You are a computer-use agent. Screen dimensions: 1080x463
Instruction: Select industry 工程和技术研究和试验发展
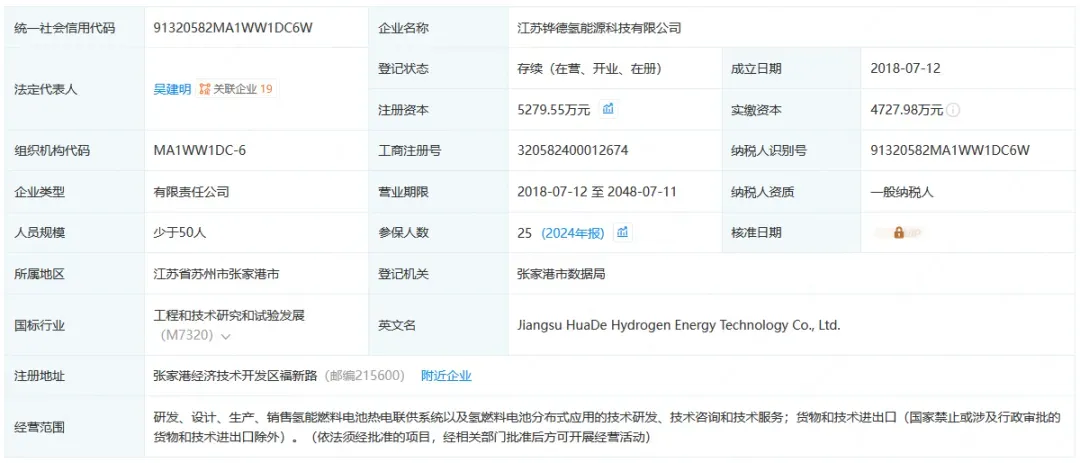(229, 316)
